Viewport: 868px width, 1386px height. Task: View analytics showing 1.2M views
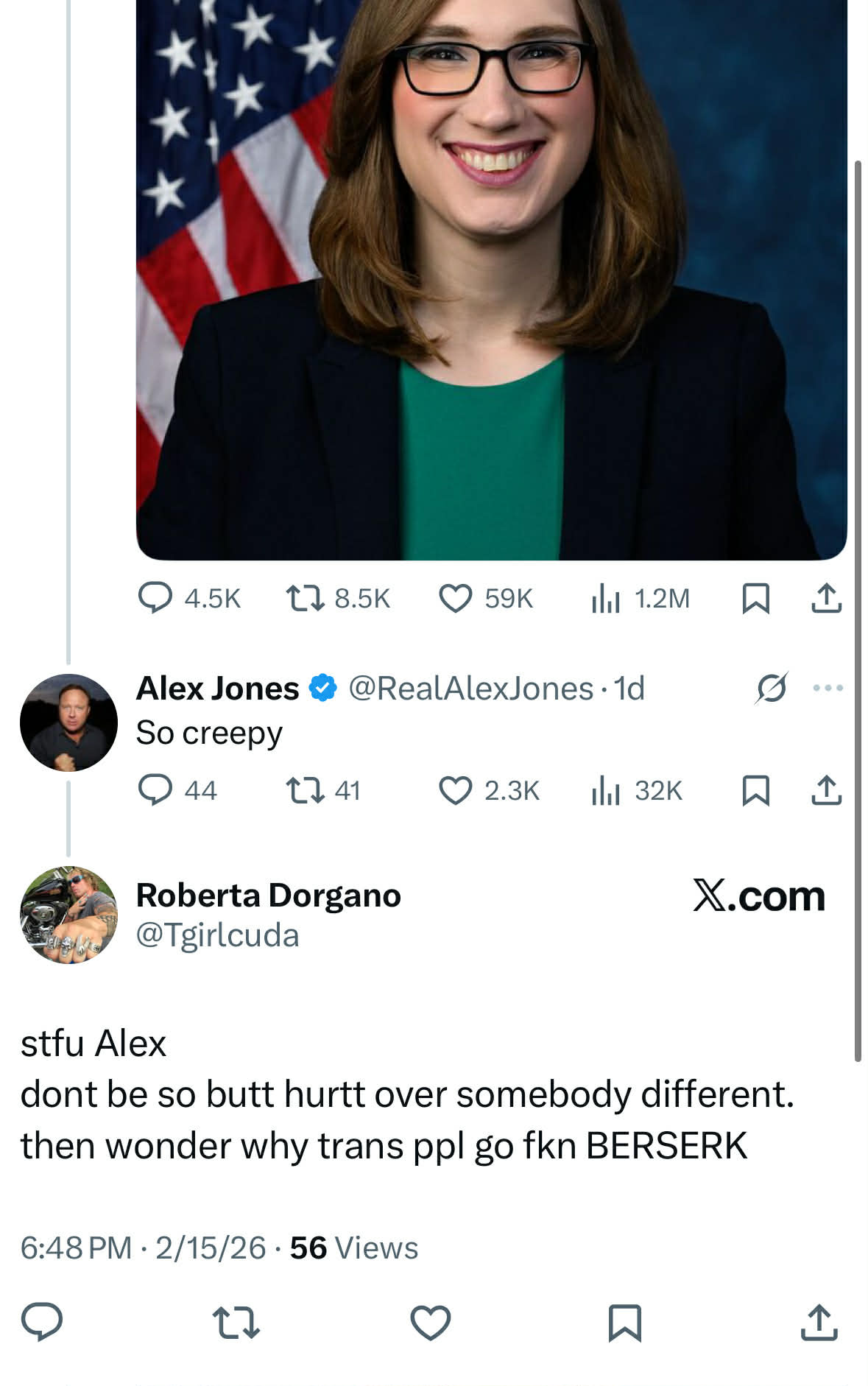tap(606, 598)
